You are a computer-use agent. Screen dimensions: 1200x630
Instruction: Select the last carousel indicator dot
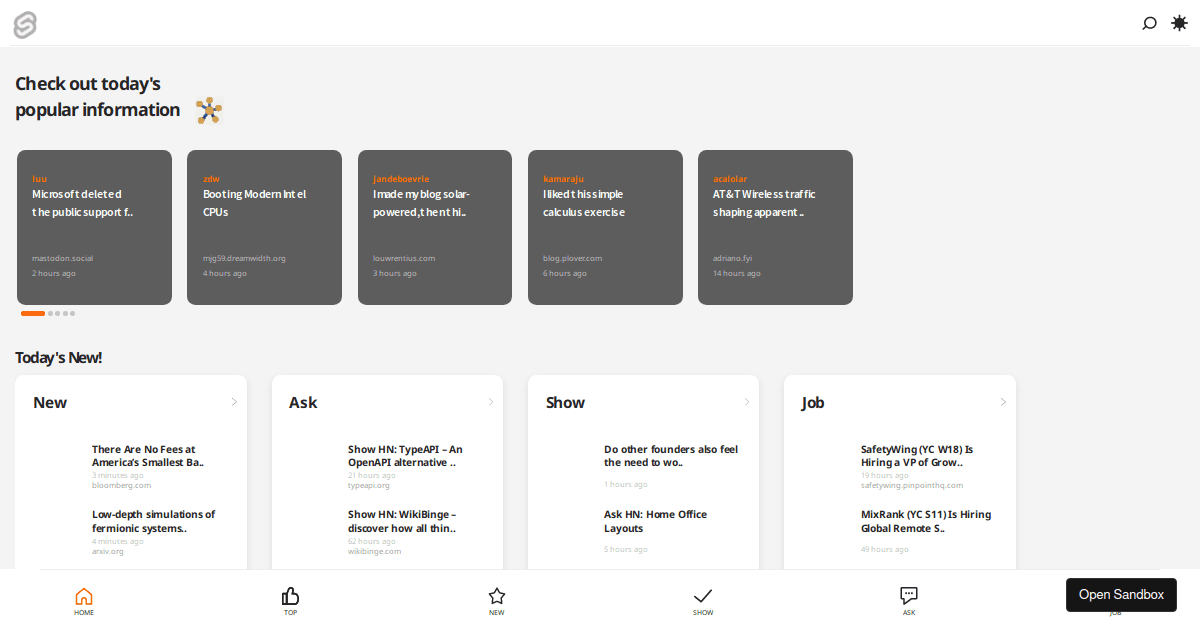[x=73, y=313]
